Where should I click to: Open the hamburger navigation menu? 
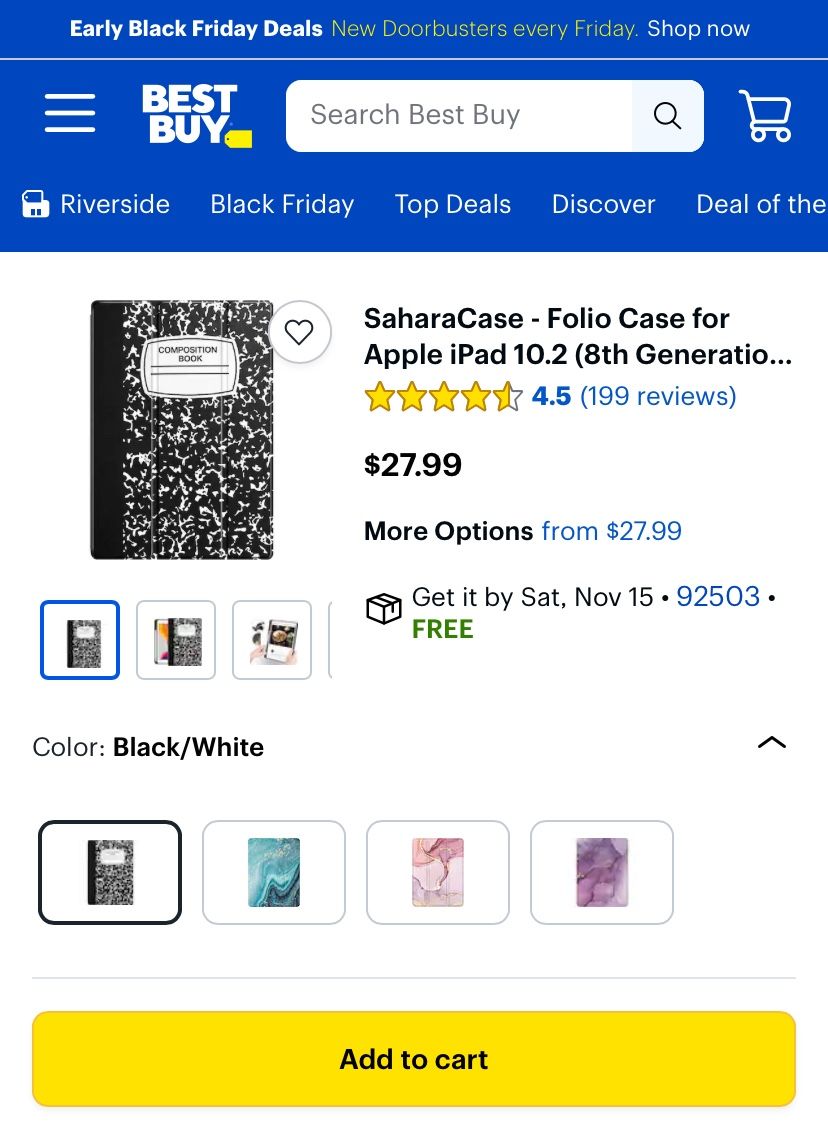tap(69, 113)
